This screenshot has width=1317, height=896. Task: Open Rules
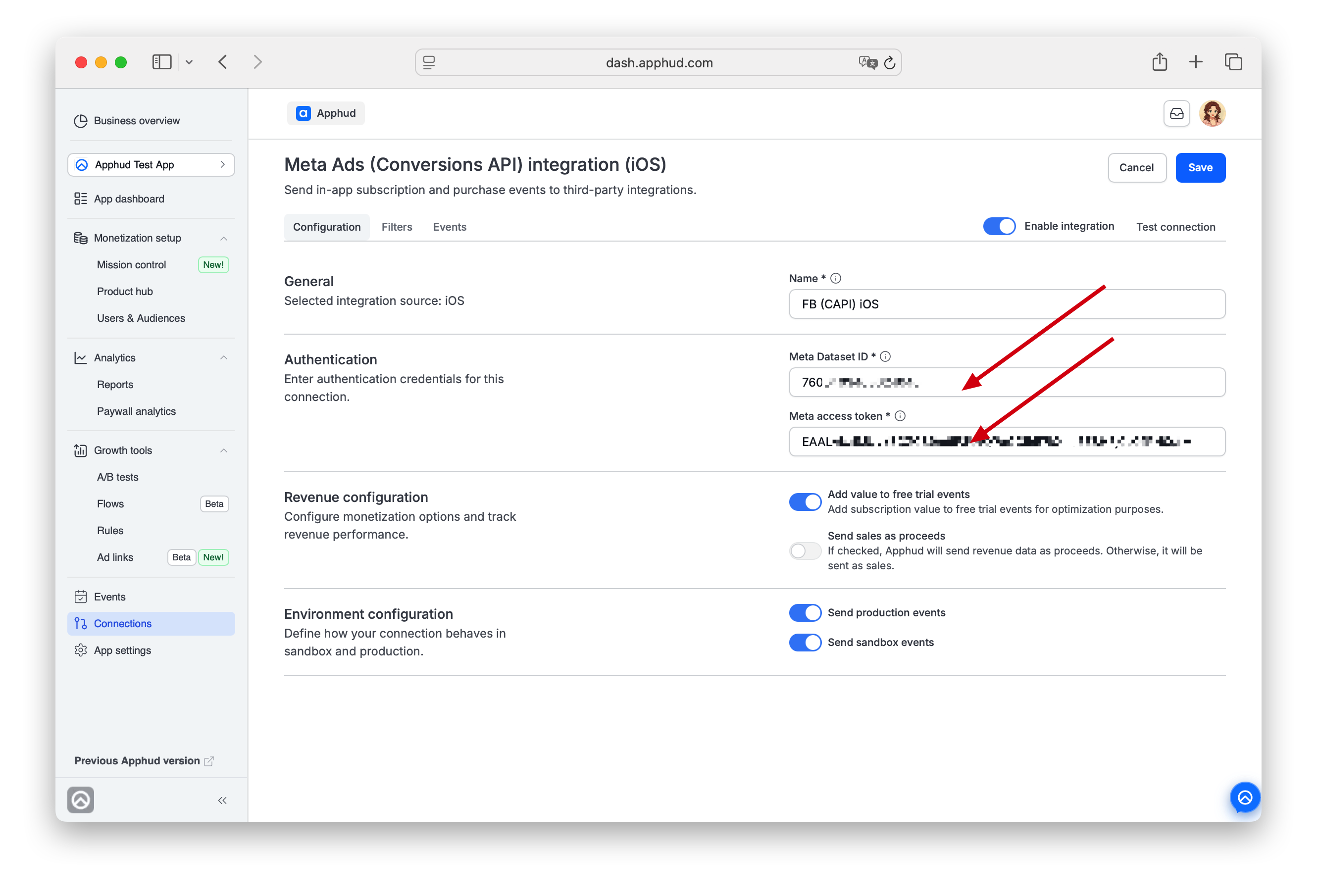click(110, 531)
